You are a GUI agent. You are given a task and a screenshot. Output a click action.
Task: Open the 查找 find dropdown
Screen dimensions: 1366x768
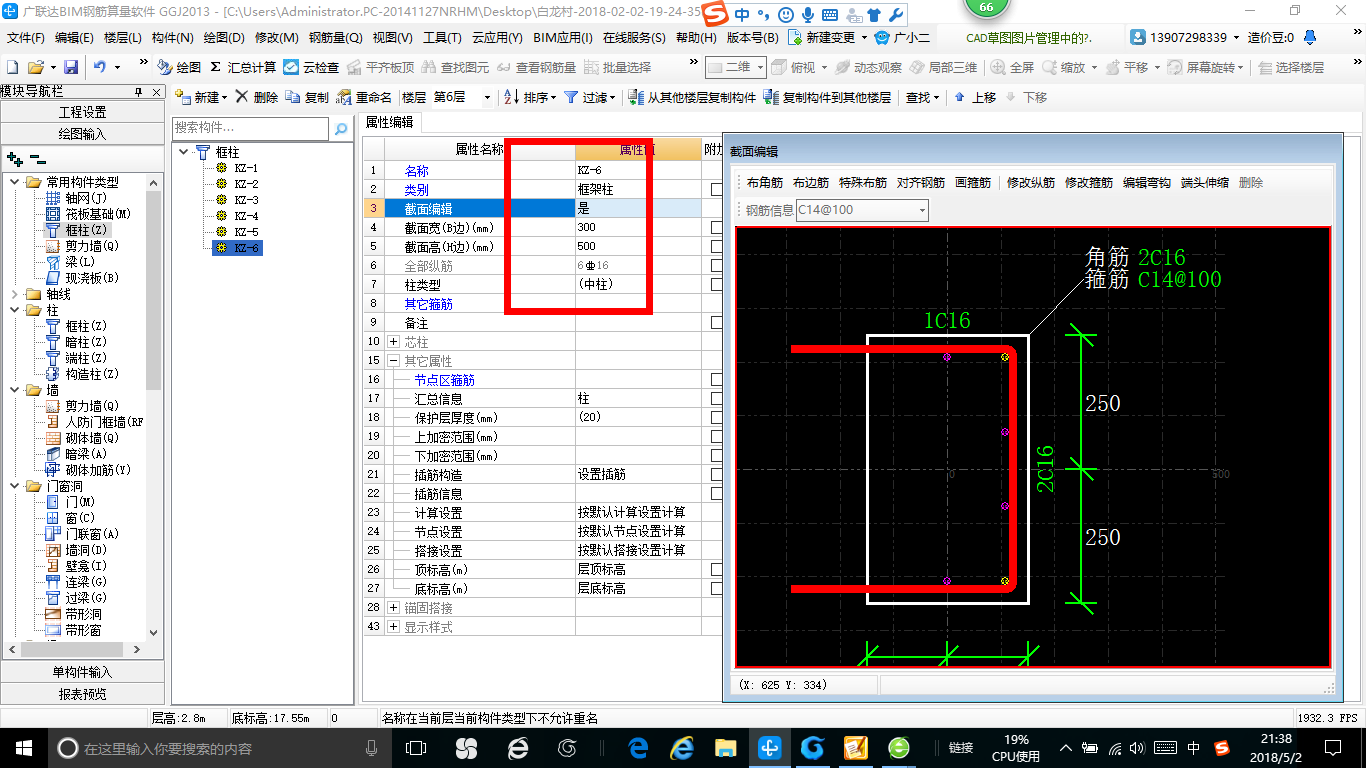click(x=936, y=97)
